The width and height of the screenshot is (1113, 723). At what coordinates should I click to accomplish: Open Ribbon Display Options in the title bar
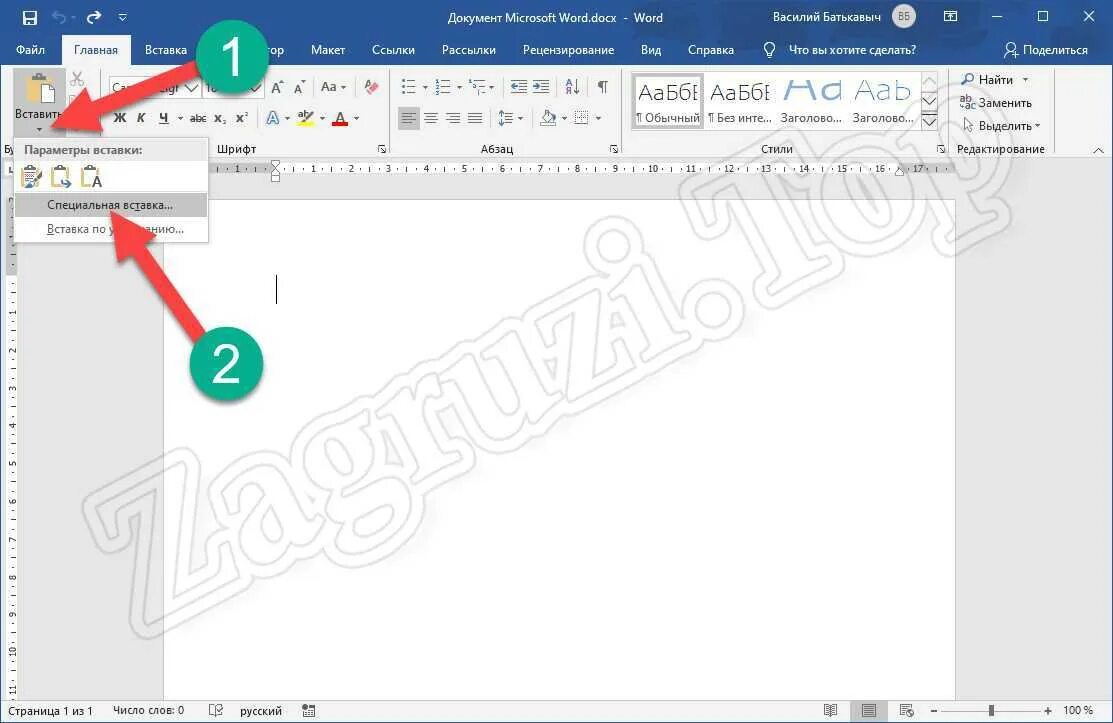pos(950,17)
